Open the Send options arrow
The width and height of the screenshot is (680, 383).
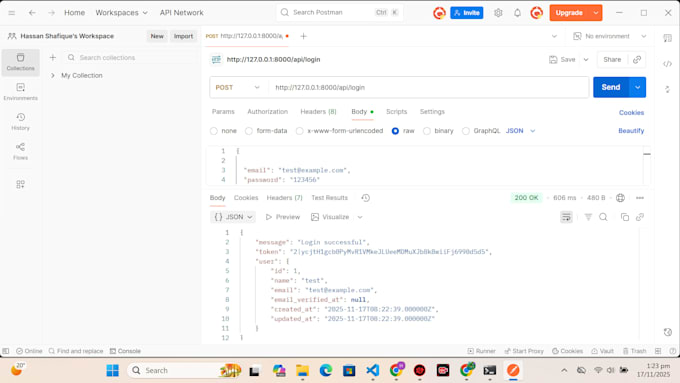pos(638,87)
